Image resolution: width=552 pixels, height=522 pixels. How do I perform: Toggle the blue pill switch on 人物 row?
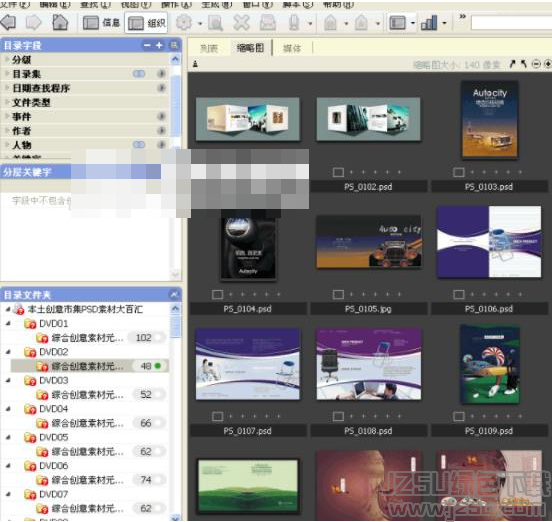pyautogui.click(x=139, y=144)
